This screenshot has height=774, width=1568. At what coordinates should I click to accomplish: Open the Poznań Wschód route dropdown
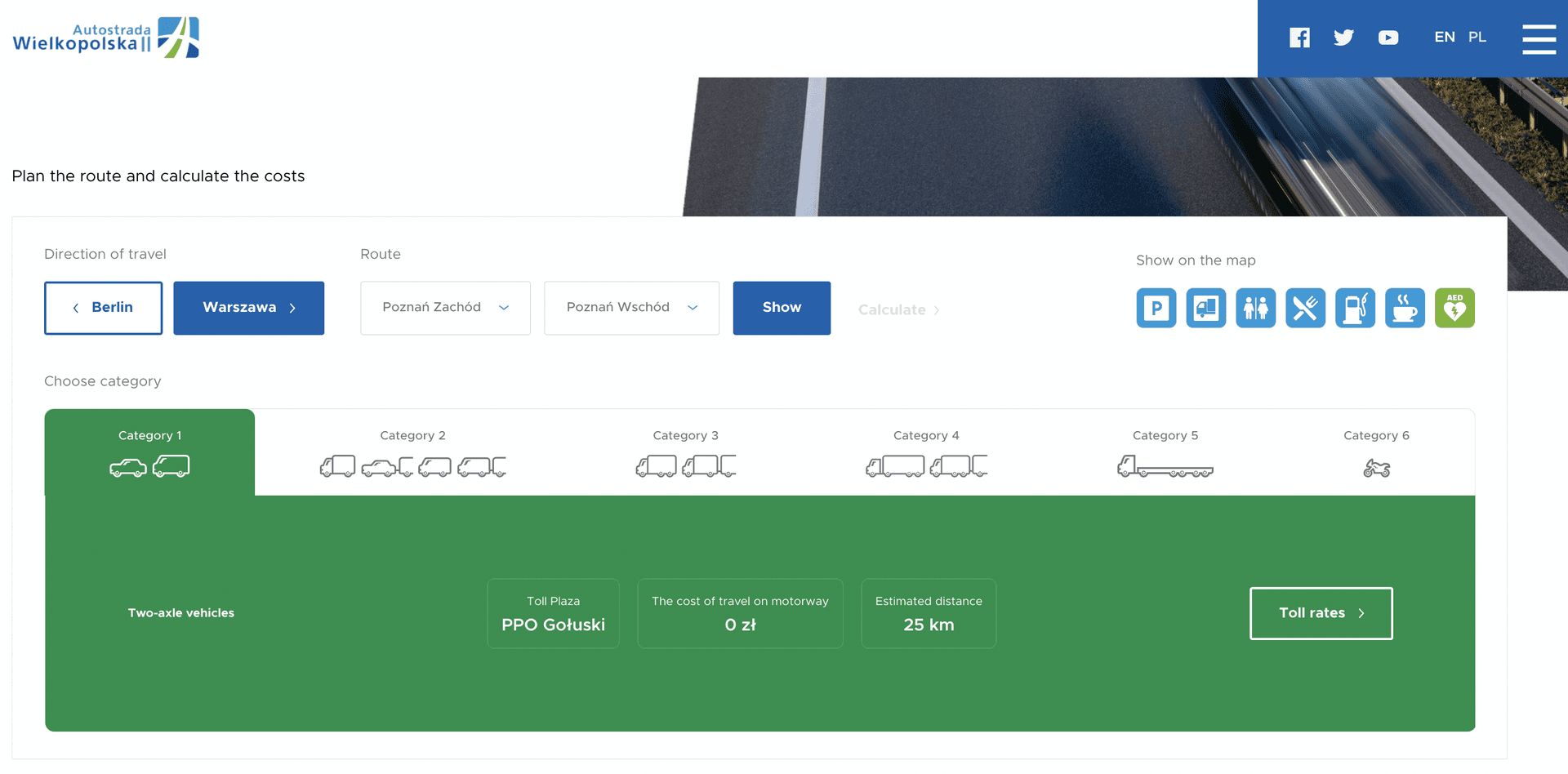[632, 308]
